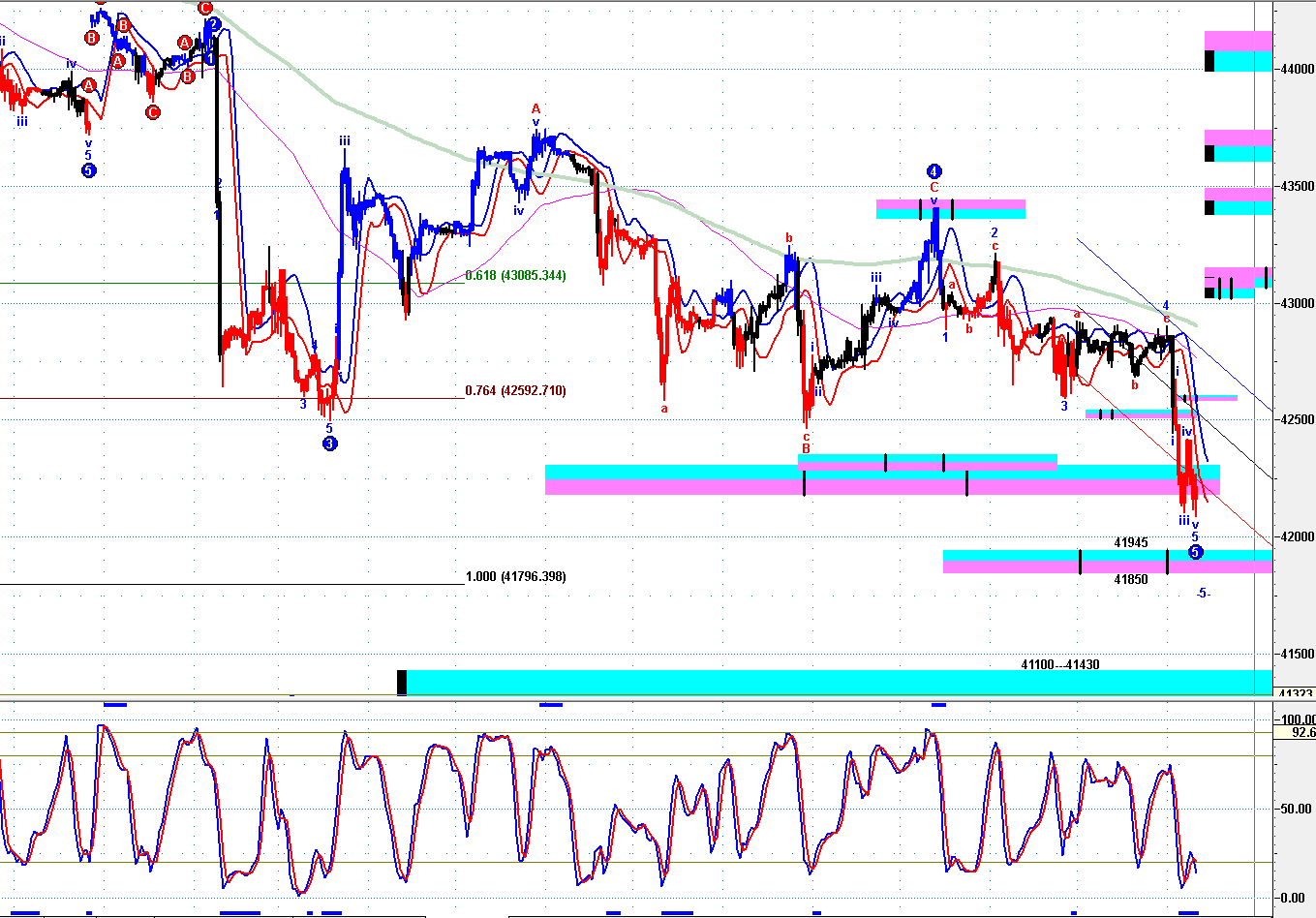Select the 41850 price annotation
This screenshot has height=918, width=1316.
click(1131, 580)
